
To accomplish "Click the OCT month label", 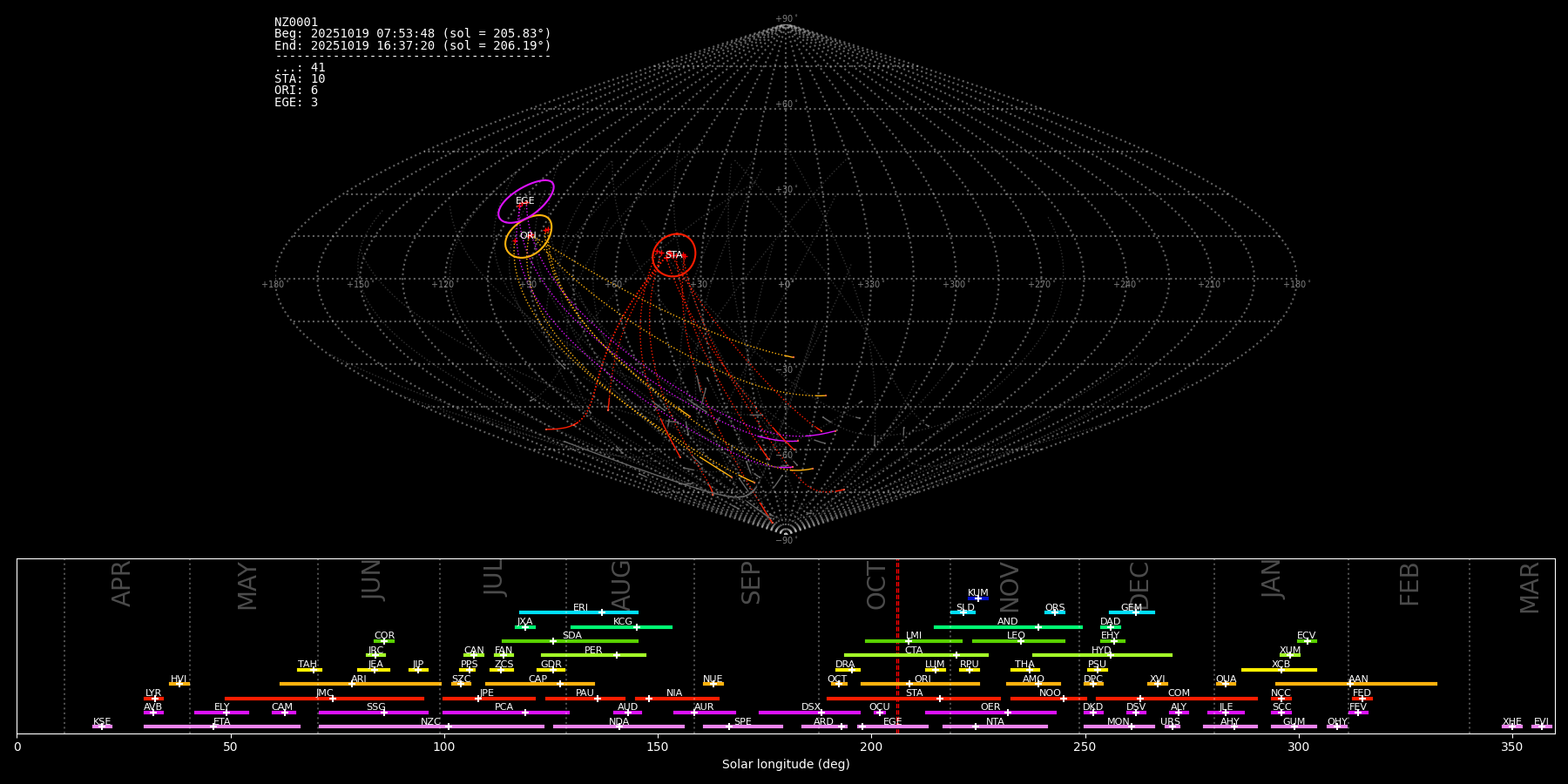I will click(x=876, y=585).
